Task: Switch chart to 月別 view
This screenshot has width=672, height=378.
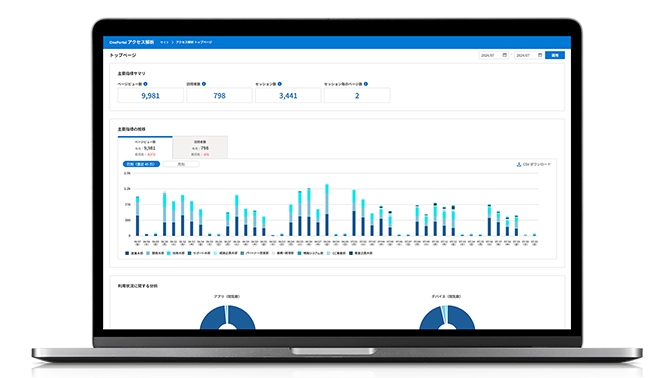Action: click(181, 164)
